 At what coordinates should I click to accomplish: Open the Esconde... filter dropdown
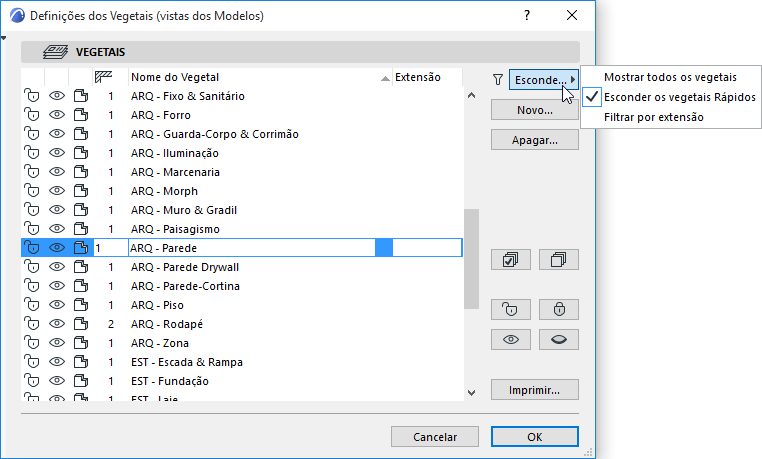coord(543,79)
